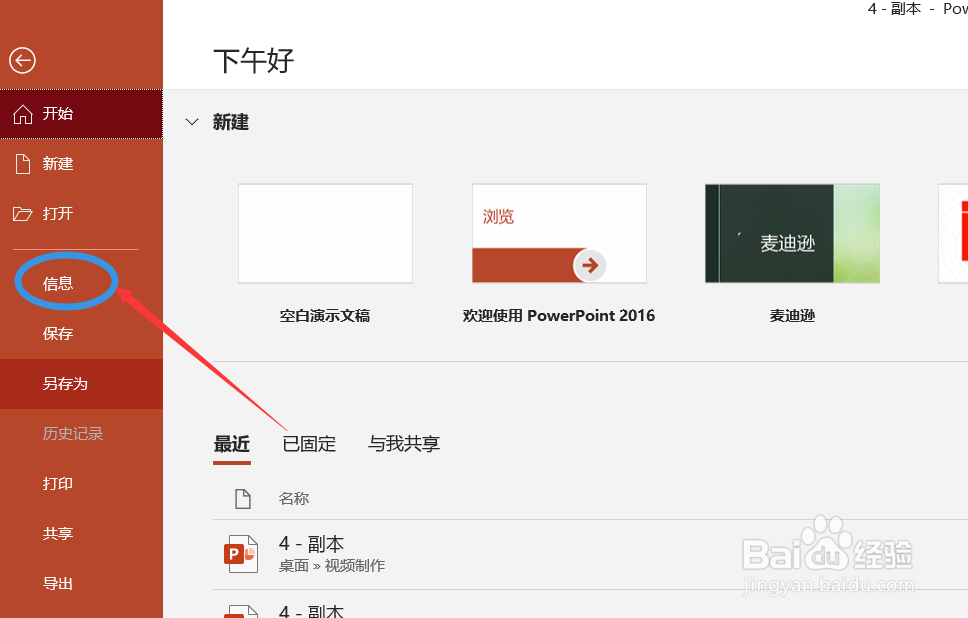Select 保存 in the sidebar

point(57,333)
